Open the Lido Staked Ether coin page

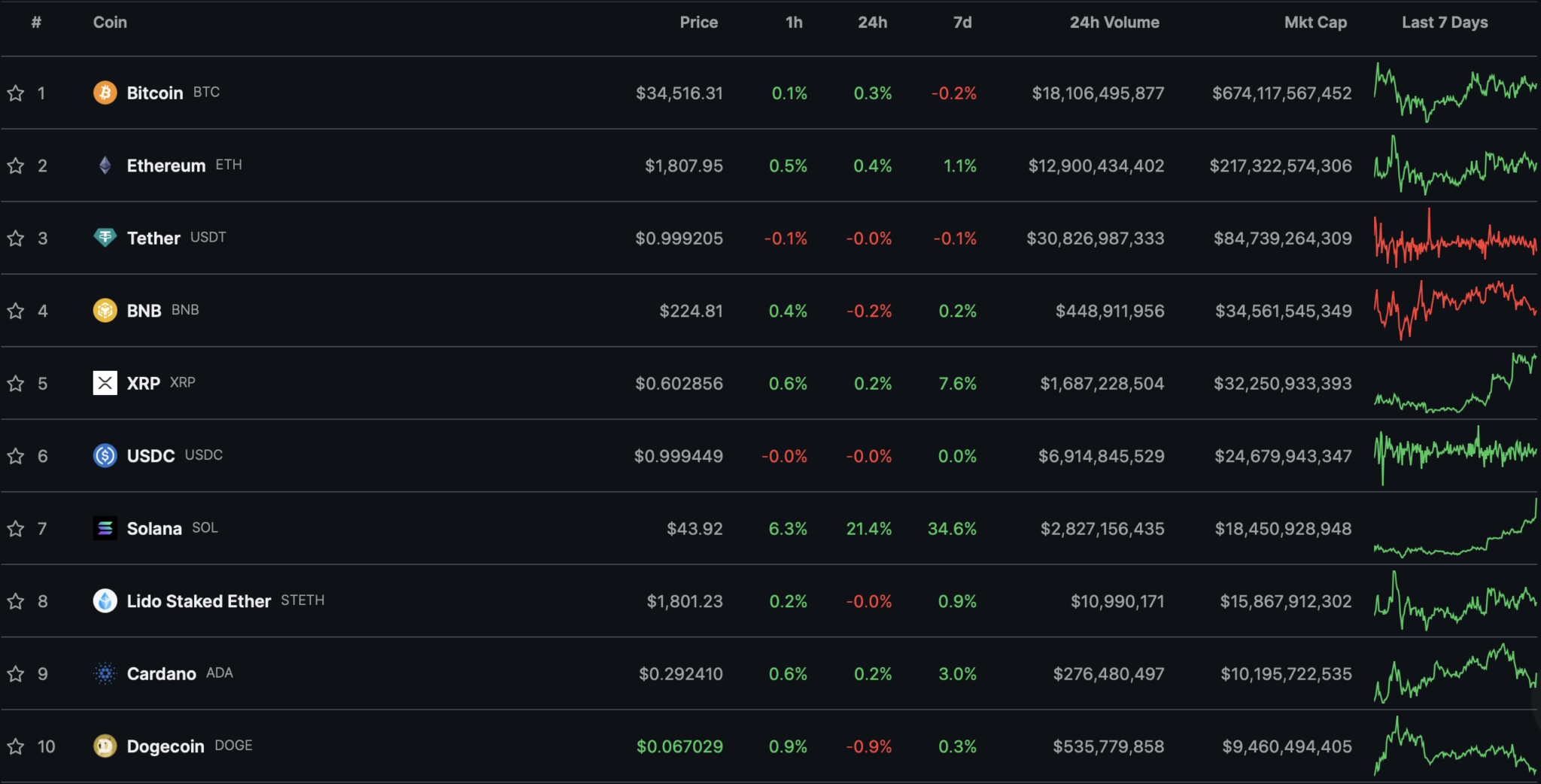coord(199,601)
